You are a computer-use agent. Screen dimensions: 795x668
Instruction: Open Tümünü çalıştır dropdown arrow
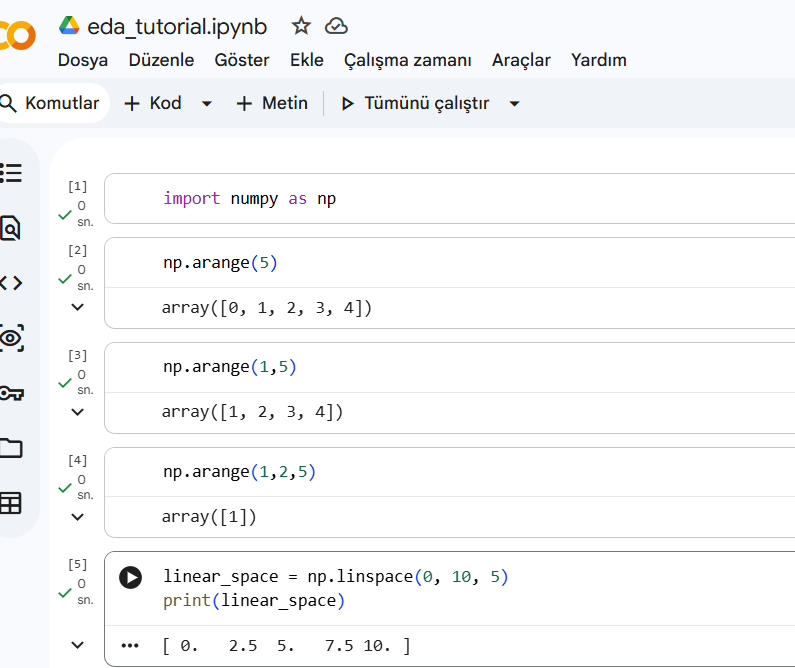click(x=515, y=104)
